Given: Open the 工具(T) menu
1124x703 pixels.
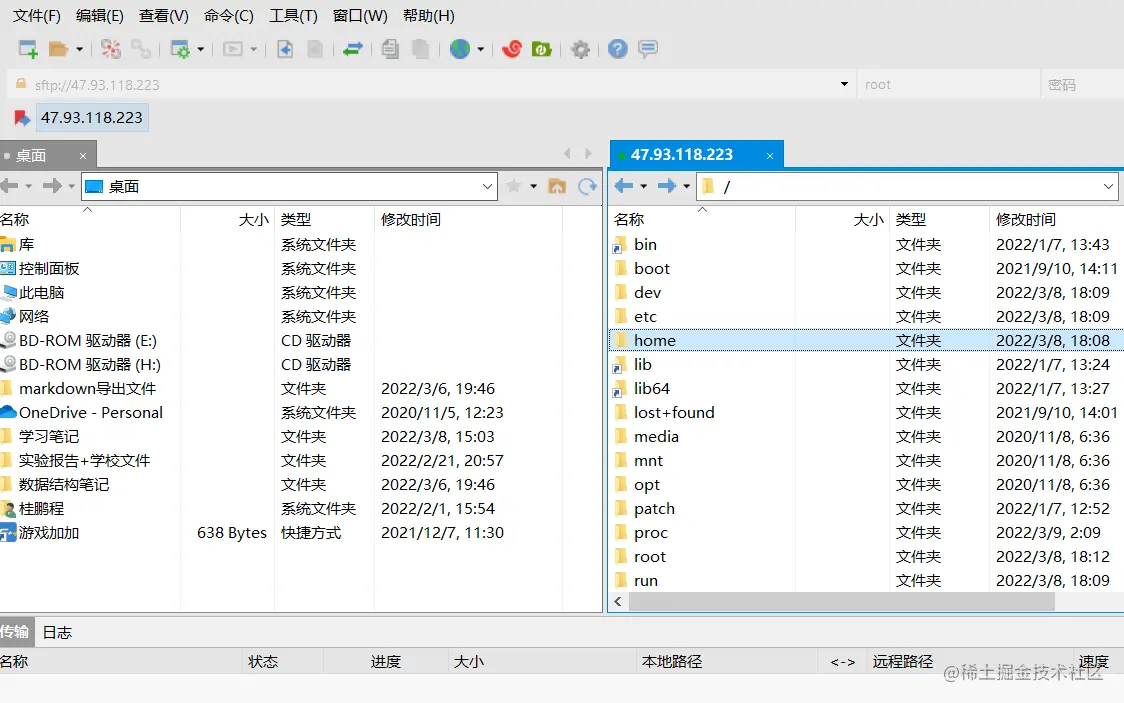Looking at the screenshot, I should (x=293, y=16).
